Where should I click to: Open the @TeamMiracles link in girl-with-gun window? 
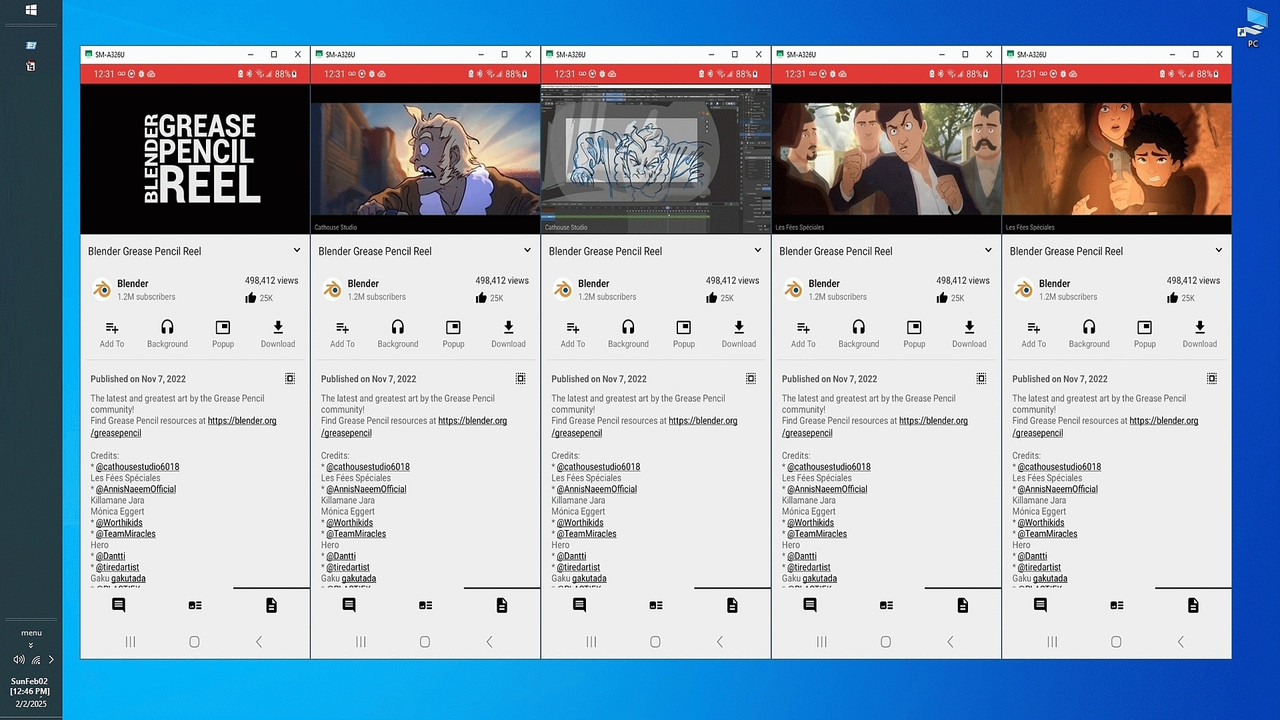[1047, 534]
